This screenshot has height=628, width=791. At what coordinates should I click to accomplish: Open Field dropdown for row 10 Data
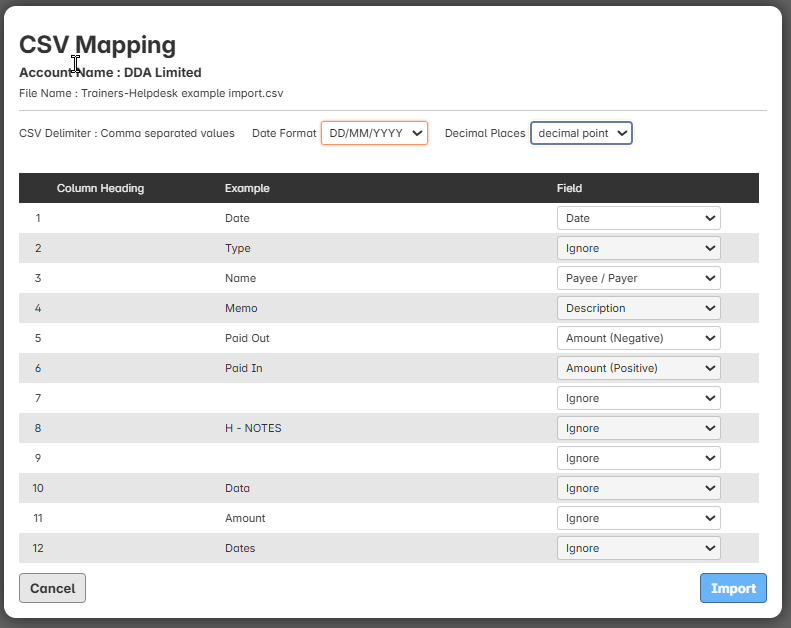(x=639, y=488)
